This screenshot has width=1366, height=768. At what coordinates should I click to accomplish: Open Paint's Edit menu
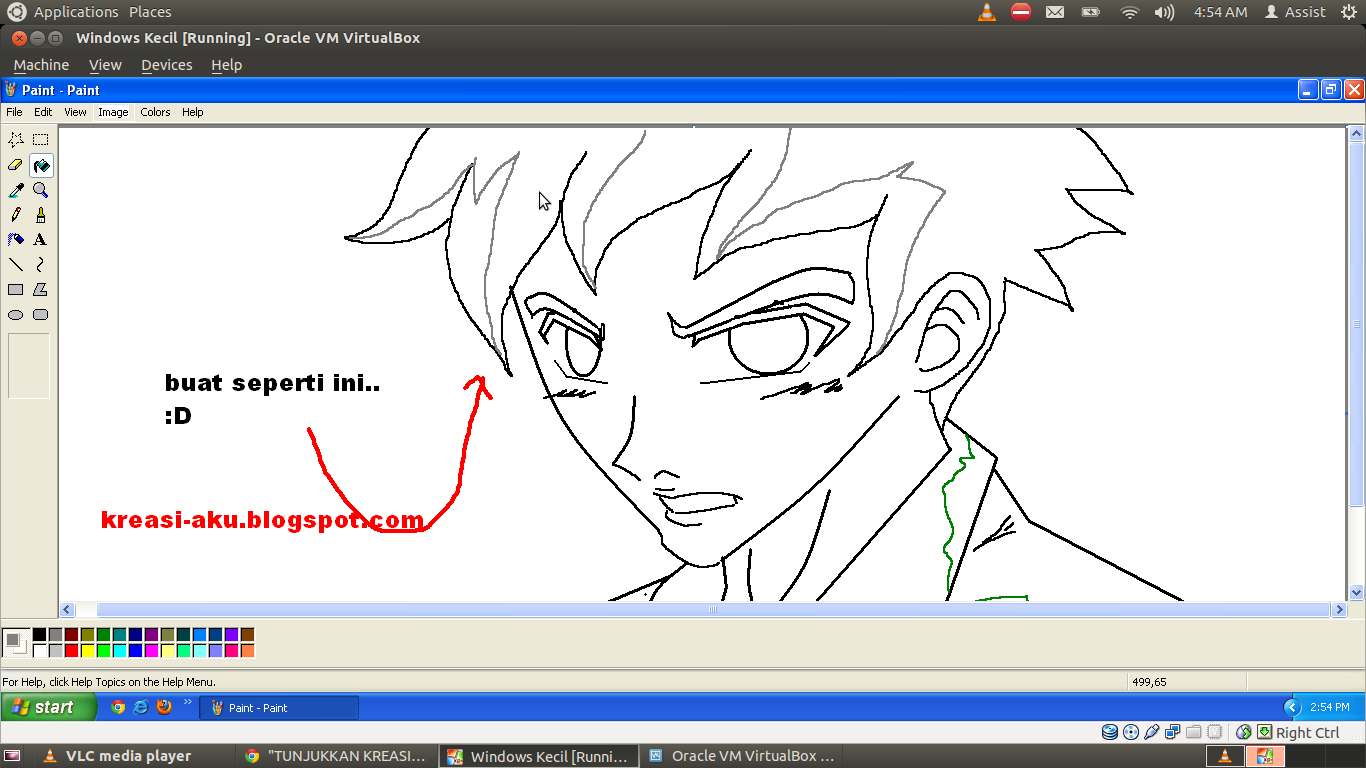click(x=43, y=112)
